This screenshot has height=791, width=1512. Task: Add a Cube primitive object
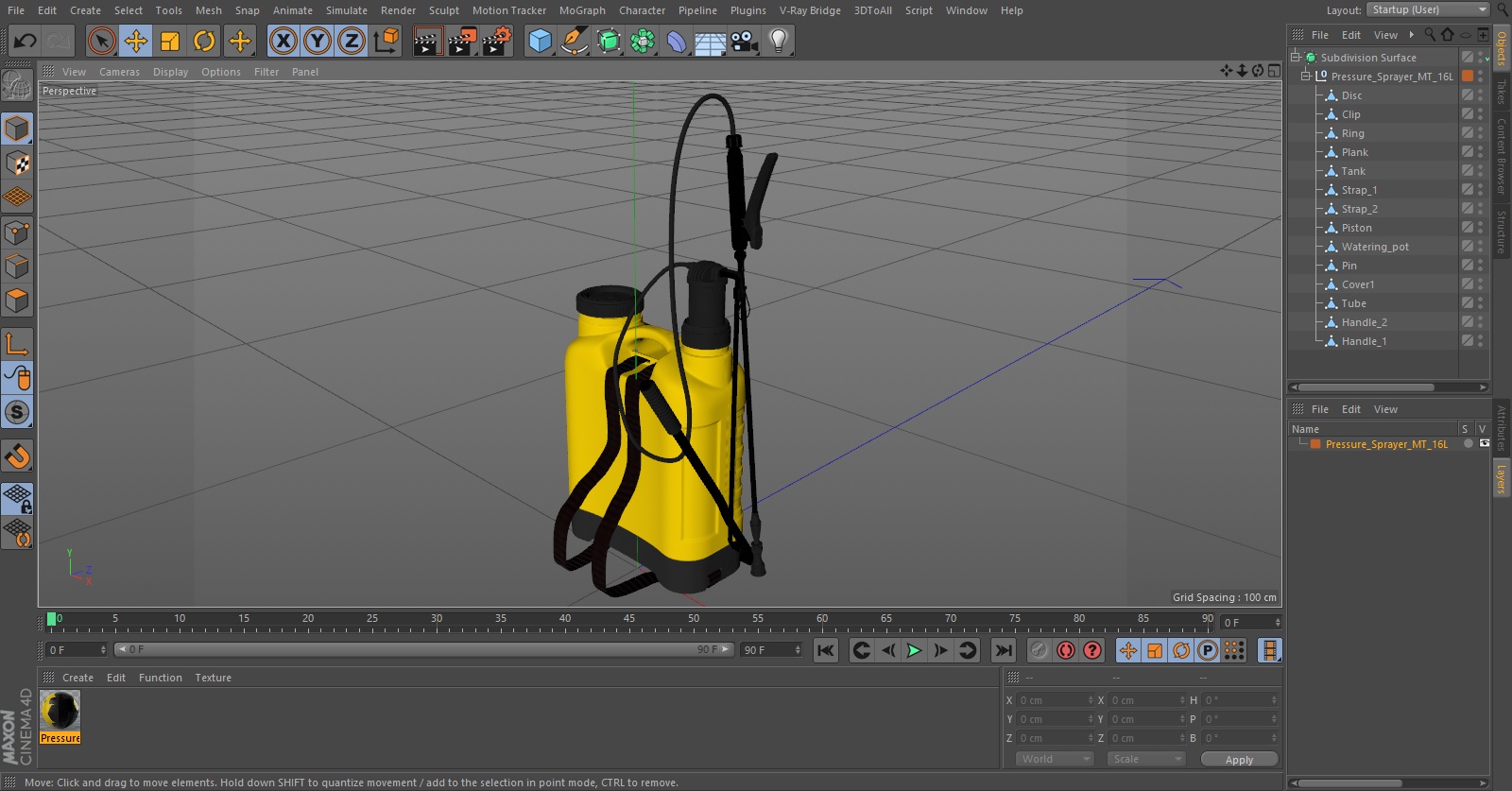(540, 41)
